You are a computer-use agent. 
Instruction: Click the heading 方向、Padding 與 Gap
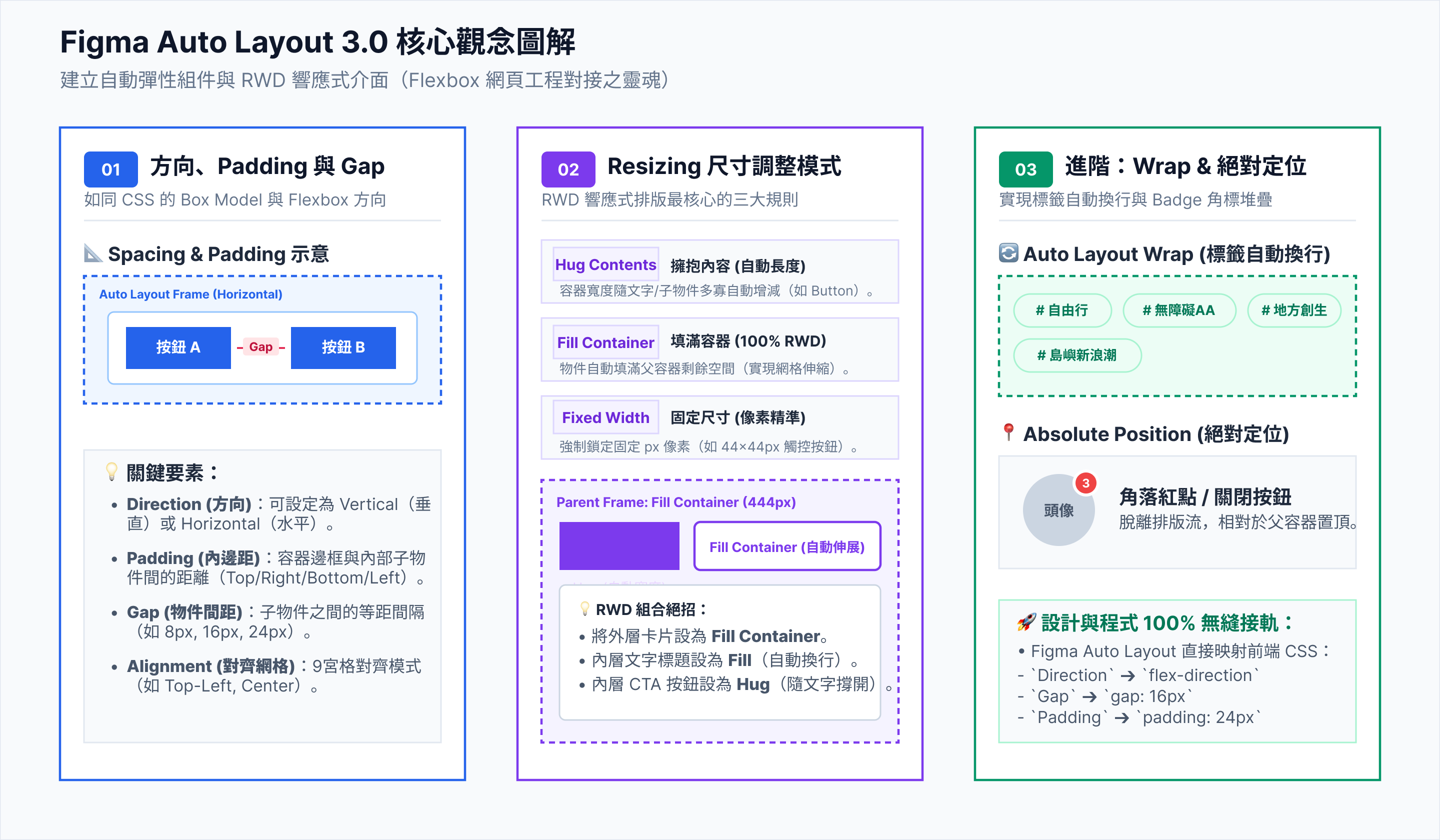click(x=267, y=166)
